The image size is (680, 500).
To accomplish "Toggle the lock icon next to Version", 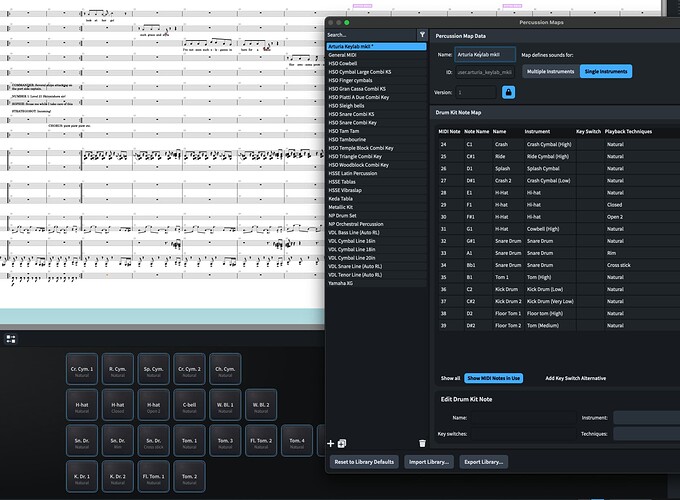I will click(508, 92).
